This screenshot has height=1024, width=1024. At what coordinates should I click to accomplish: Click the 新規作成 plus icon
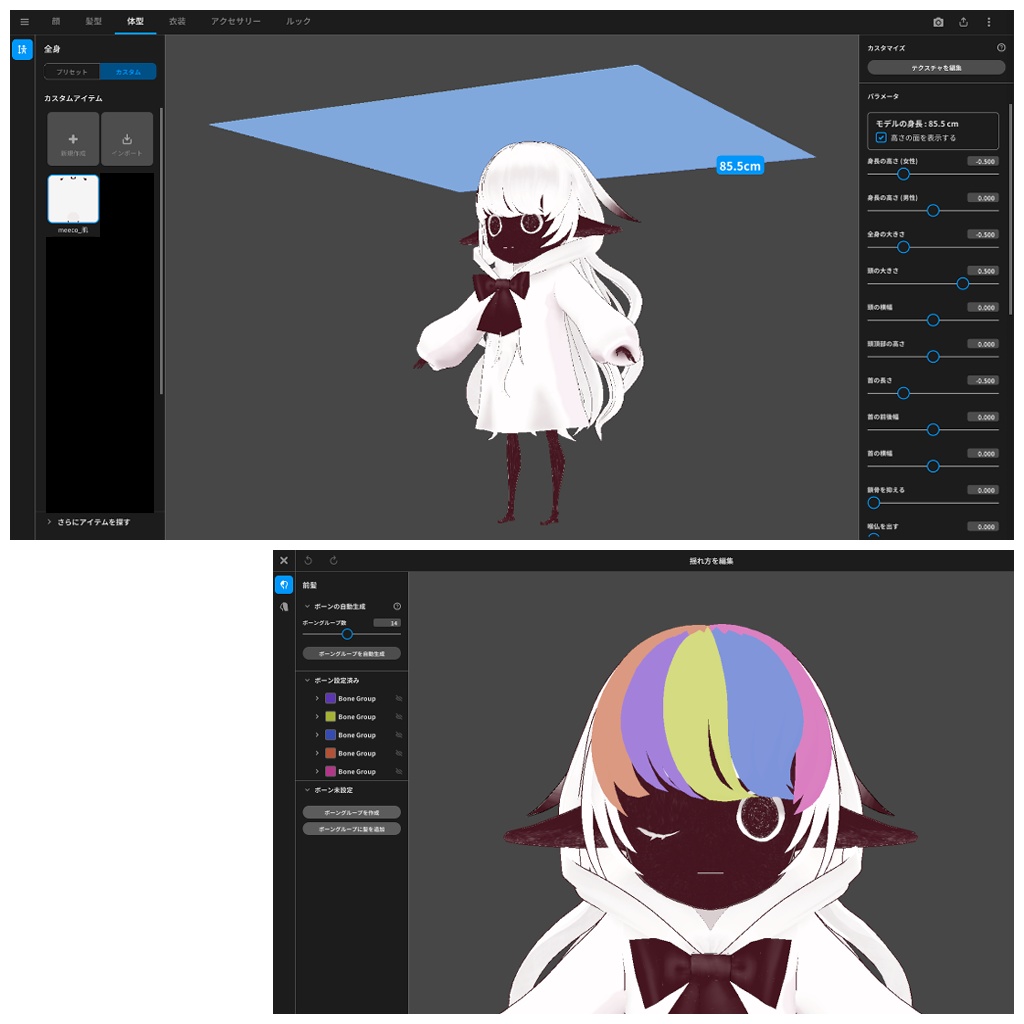(71, 138)
